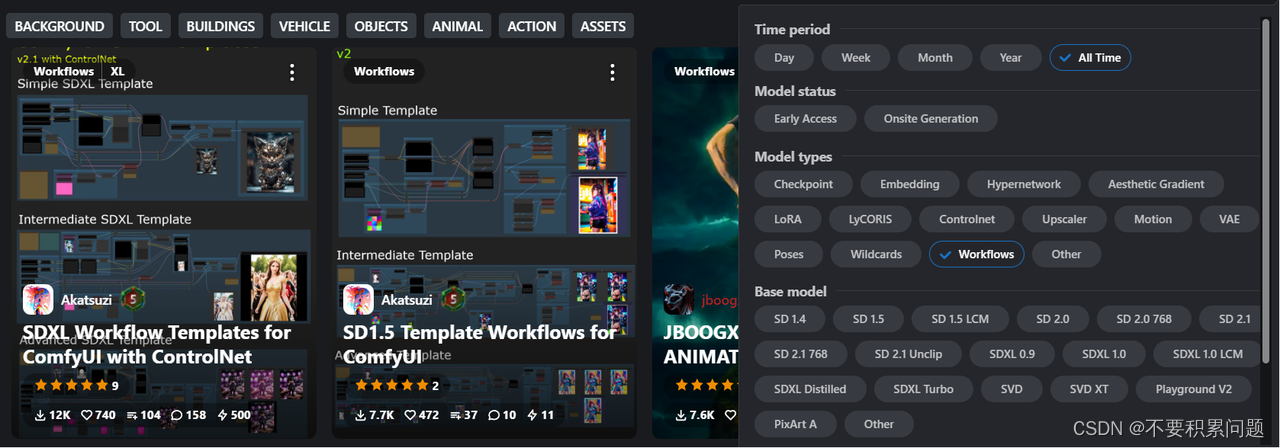
Task: Open the three-dot menu on the SD1.5 Template card
Action: [613, 72]
